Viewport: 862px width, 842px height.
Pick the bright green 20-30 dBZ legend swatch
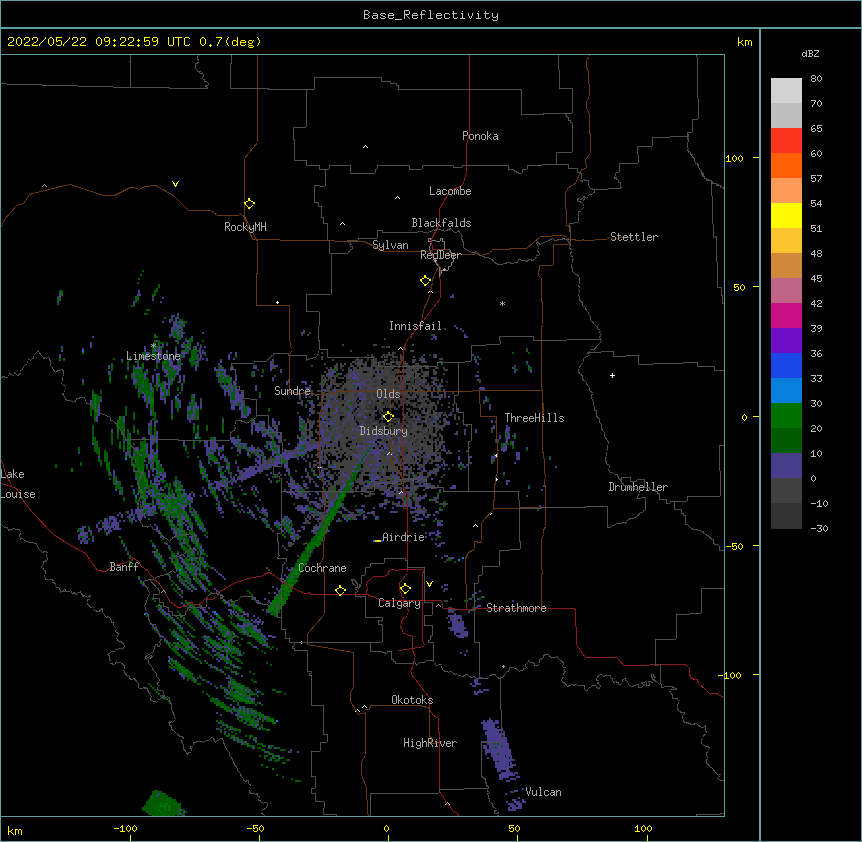[x=786, y=416]
